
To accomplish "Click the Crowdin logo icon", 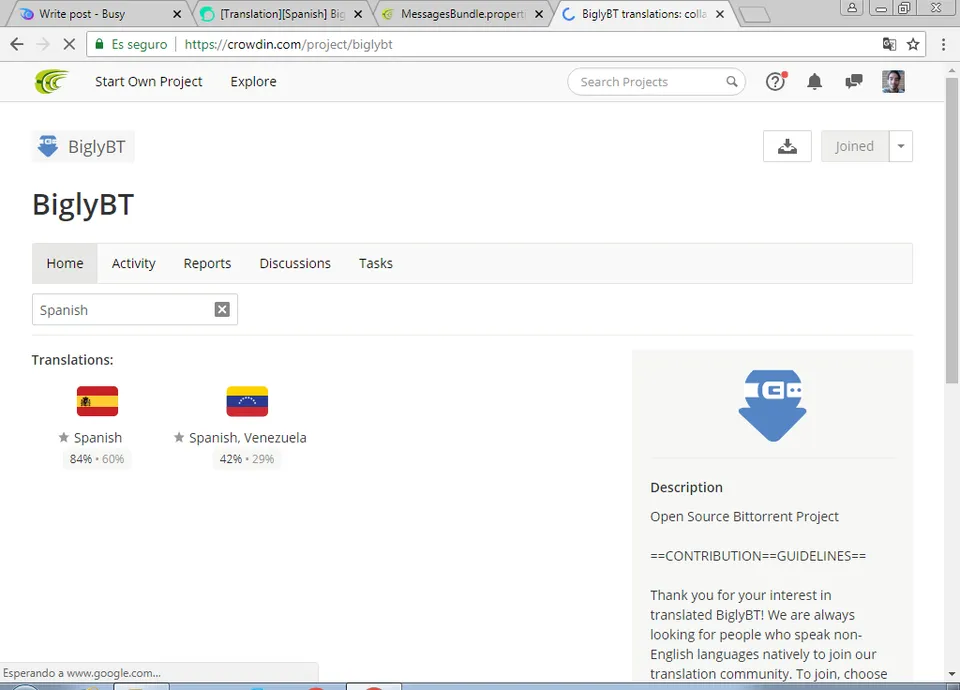I will [51, 81].
